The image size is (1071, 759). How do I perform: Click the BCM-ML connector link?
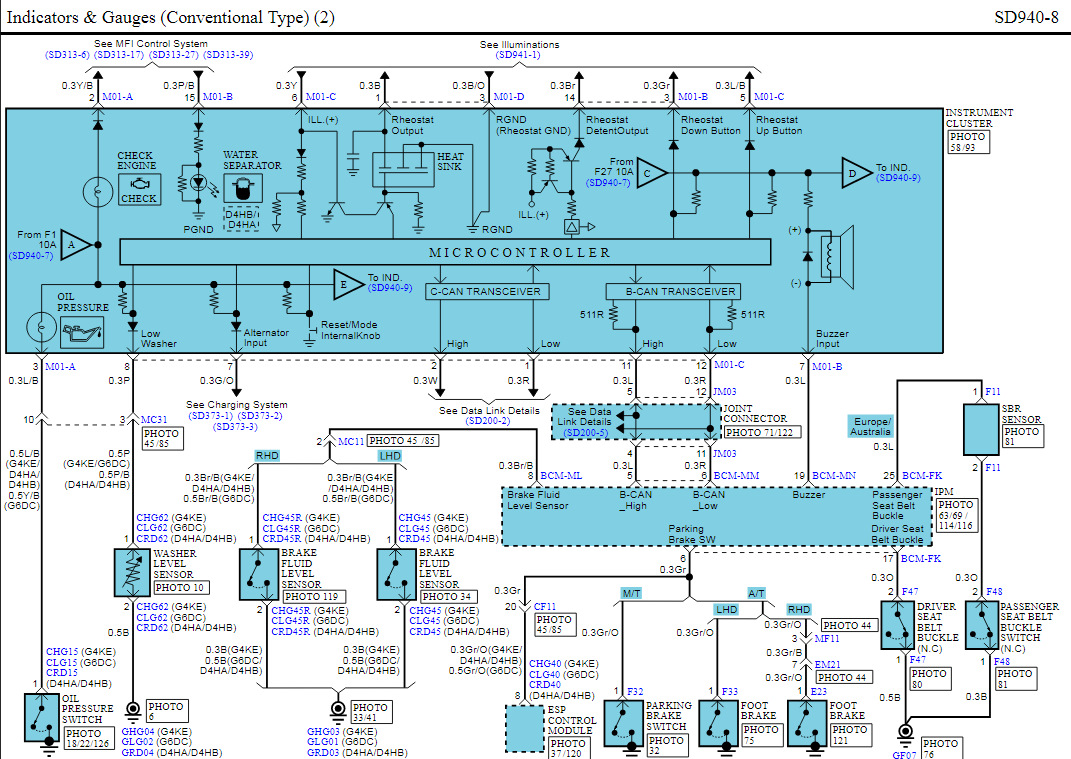[561, 475]
